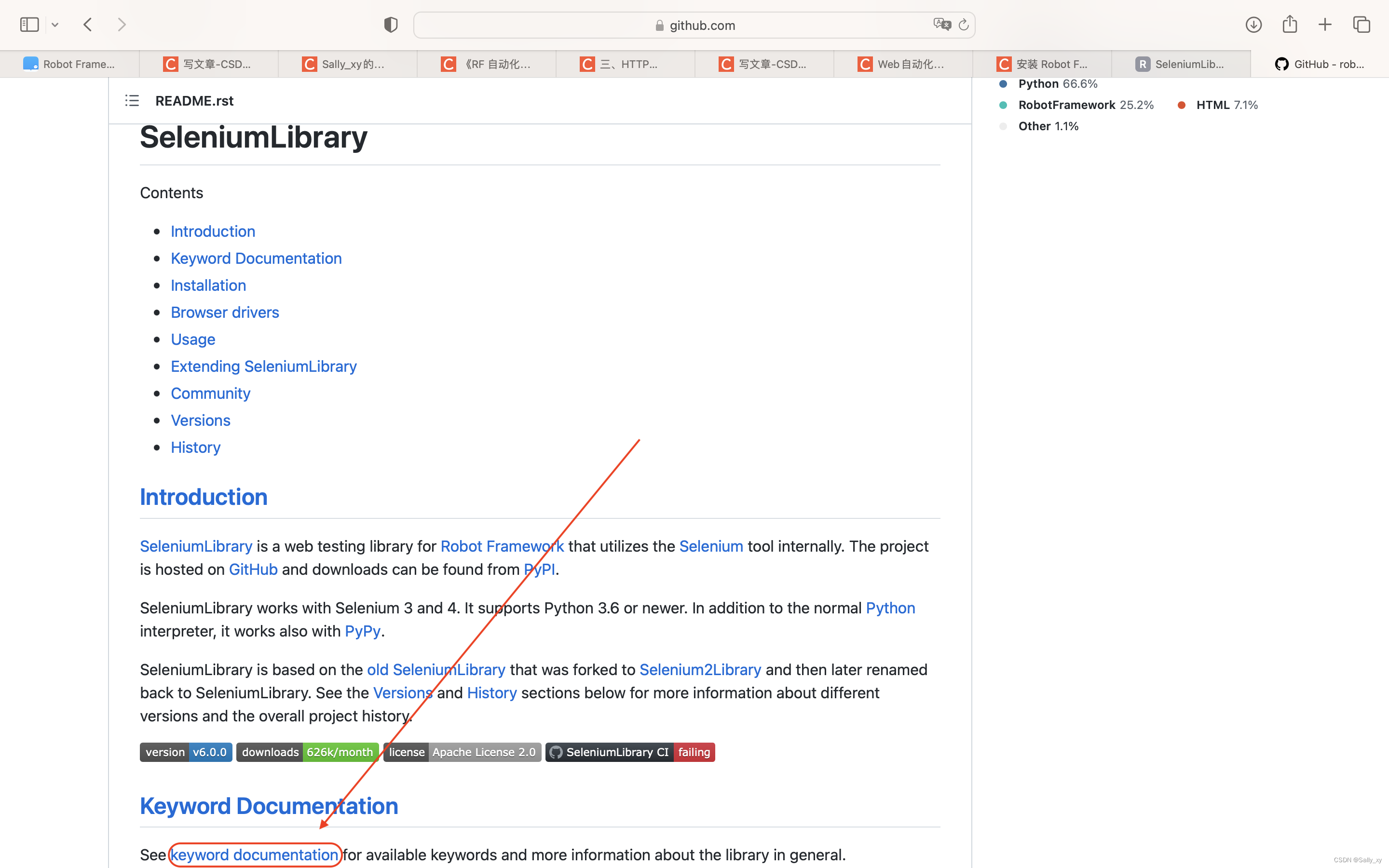Go back with the back arrow
The height and width of the screenshot is (868, 1389).
click(x=88, y=25)
